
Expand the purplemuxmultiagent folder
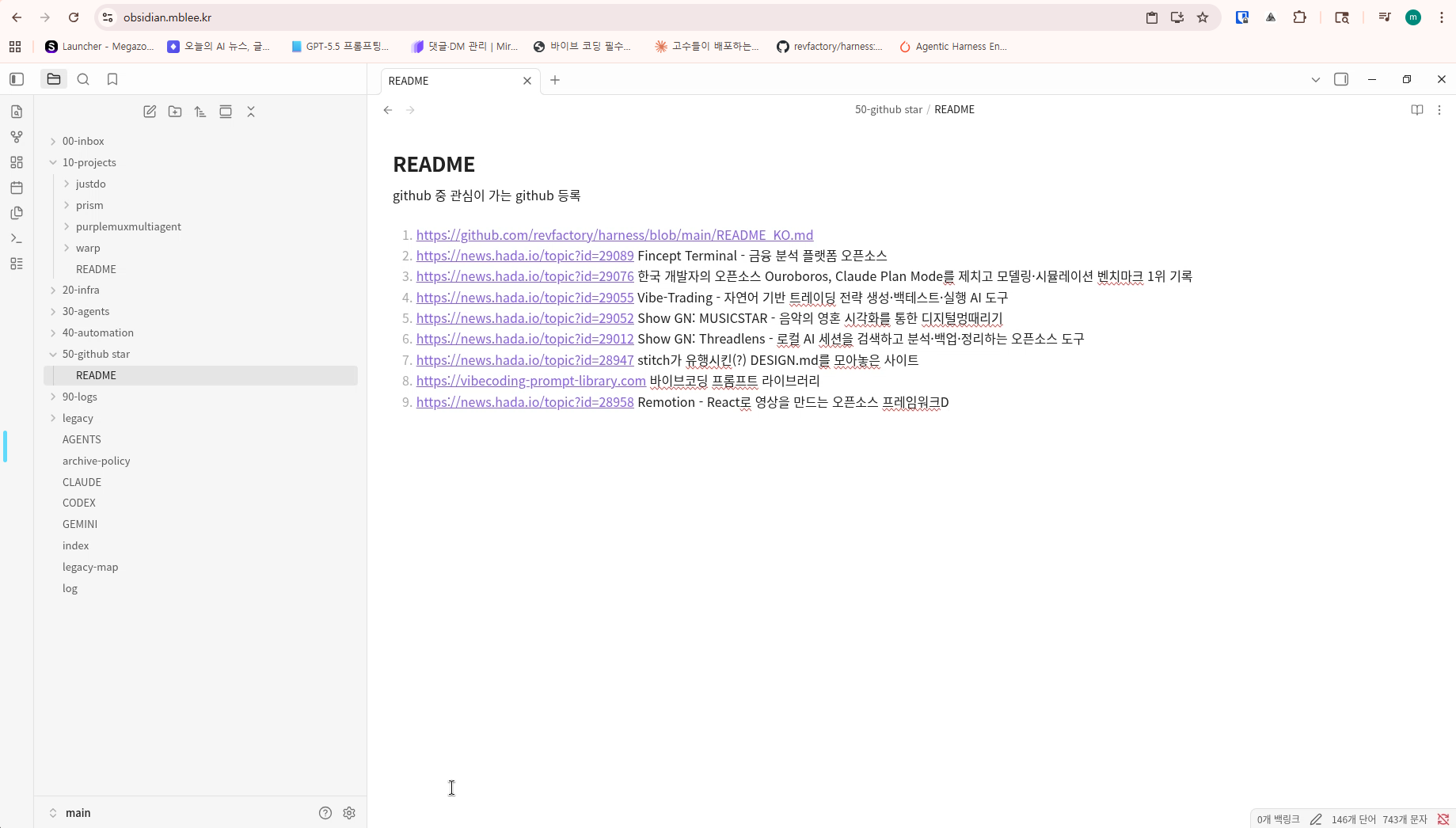67,226
